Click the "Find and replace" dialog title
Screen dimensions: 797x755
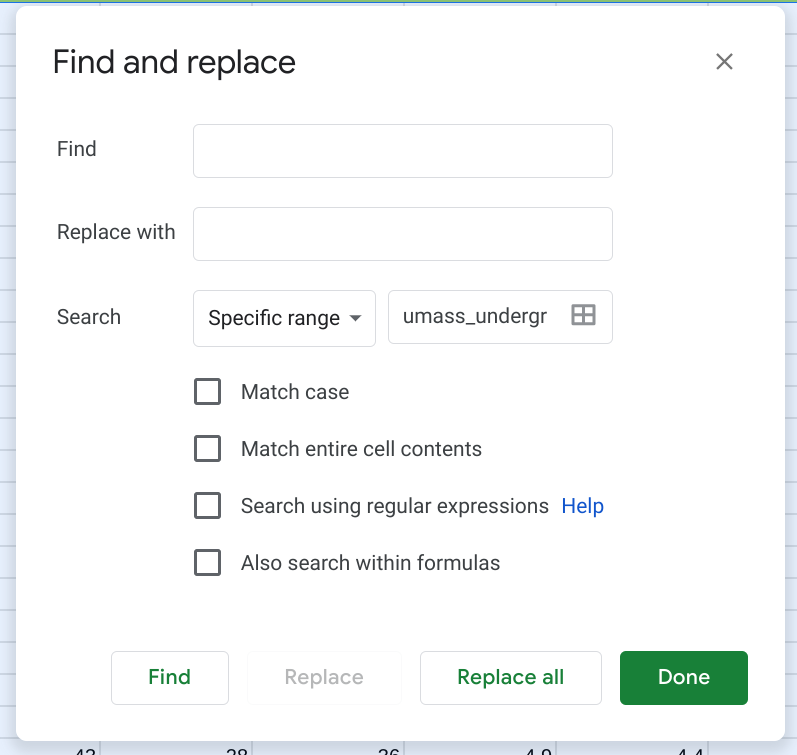[174, 62]
